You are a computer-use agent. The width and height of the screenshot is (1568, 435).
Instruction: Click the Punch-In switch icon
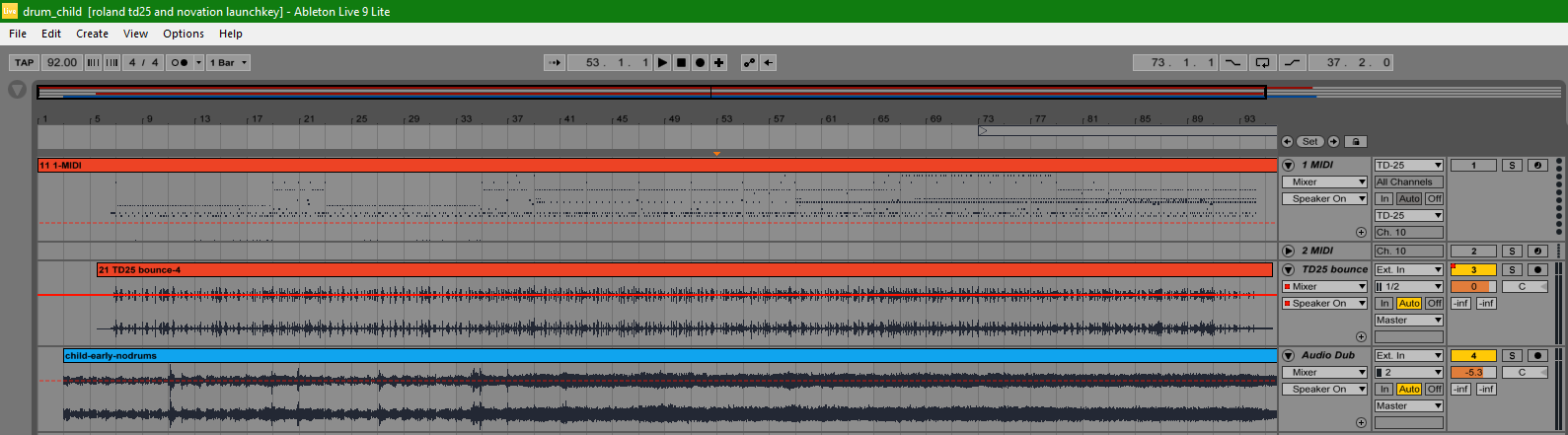1233,62
